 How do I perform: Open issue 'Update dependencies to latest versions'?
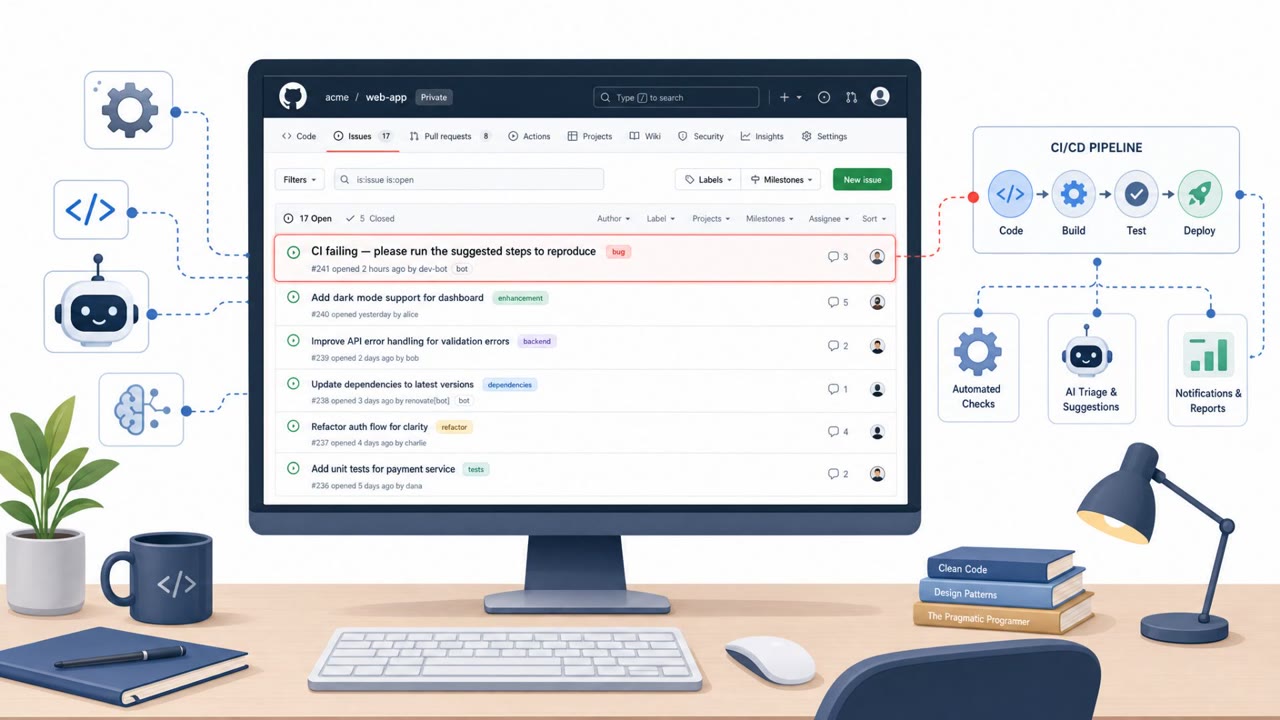tap(392, 384)
